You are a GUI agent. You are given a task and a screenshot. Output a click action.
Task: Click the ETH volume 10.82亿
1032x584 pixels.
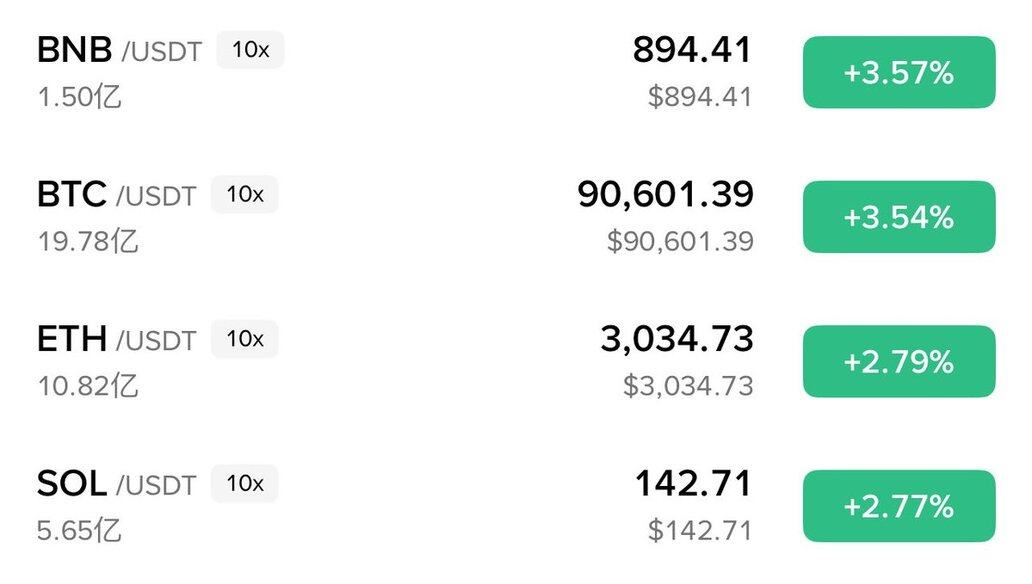88,386
